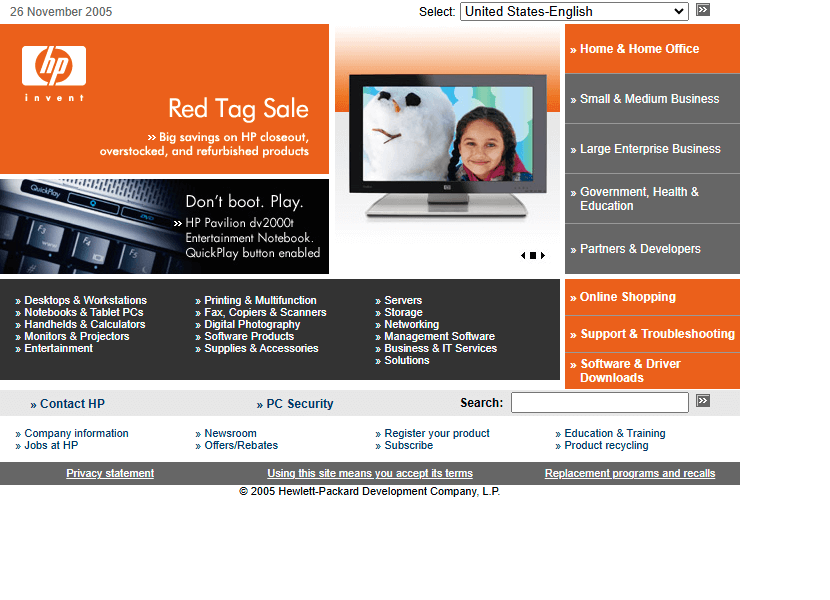Open Education & Training link

click(x=615, y=433)
